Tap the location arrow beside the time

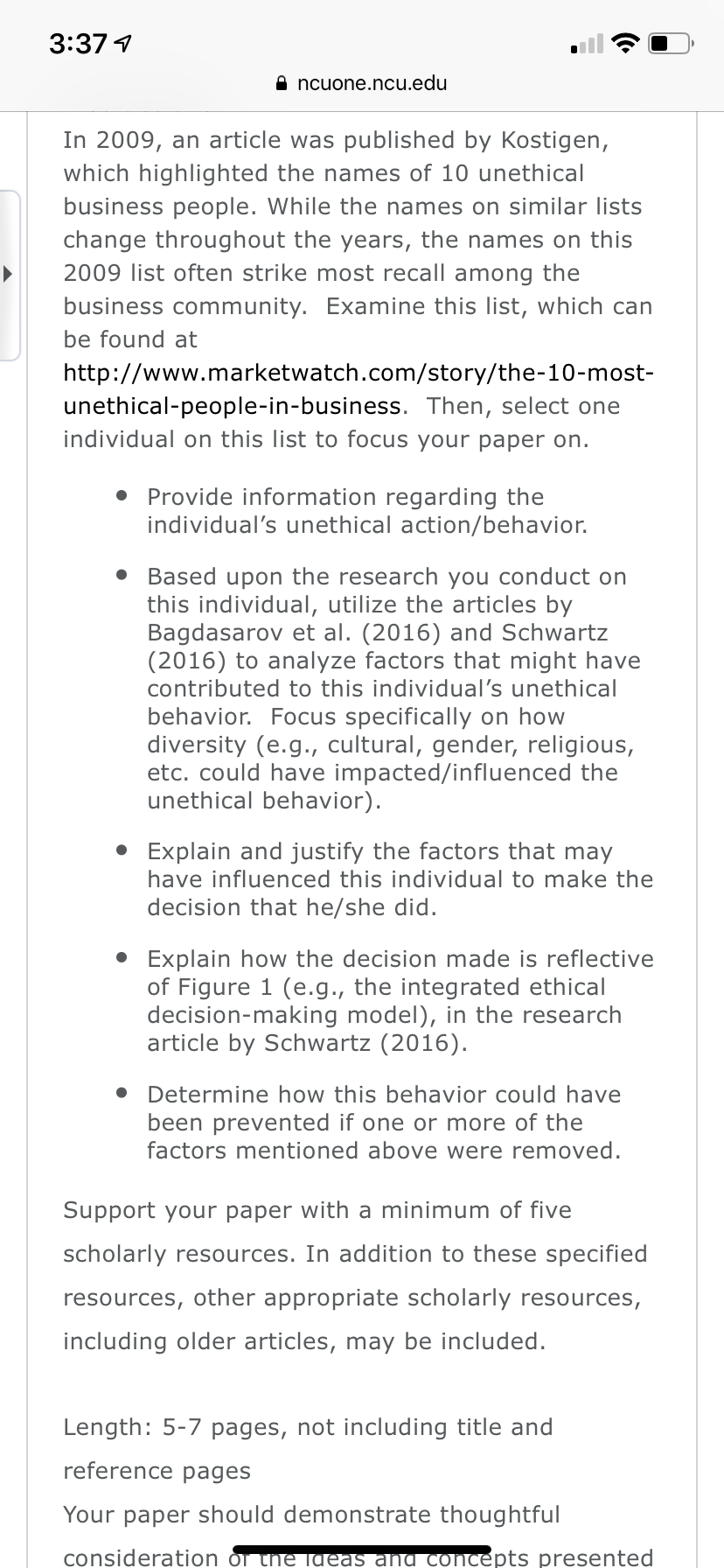pyautogui.click(x=124, y=43)
